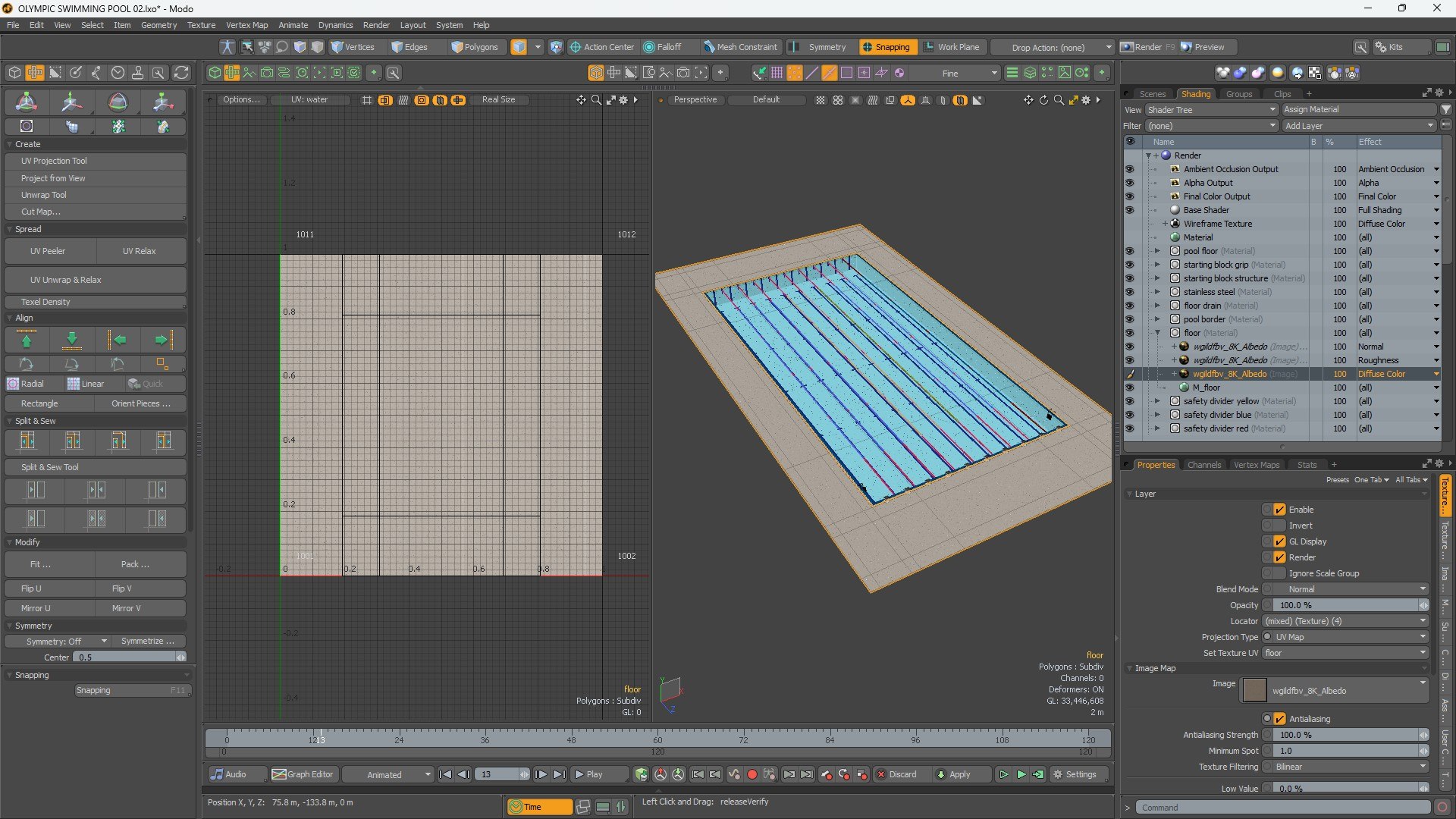Click the UV Unwrap & Relax button
1456x819 pixels.
pos(96,280)
